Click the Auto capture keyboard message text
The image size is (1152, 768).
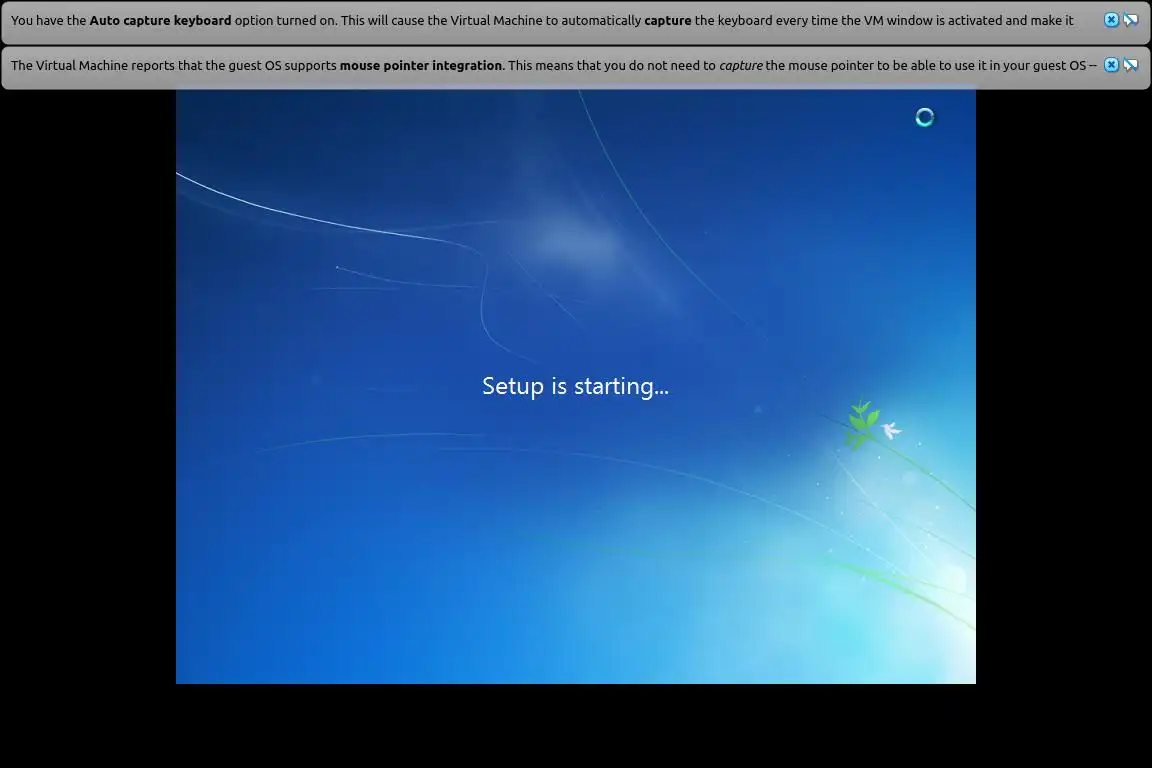tap(542, 21)
